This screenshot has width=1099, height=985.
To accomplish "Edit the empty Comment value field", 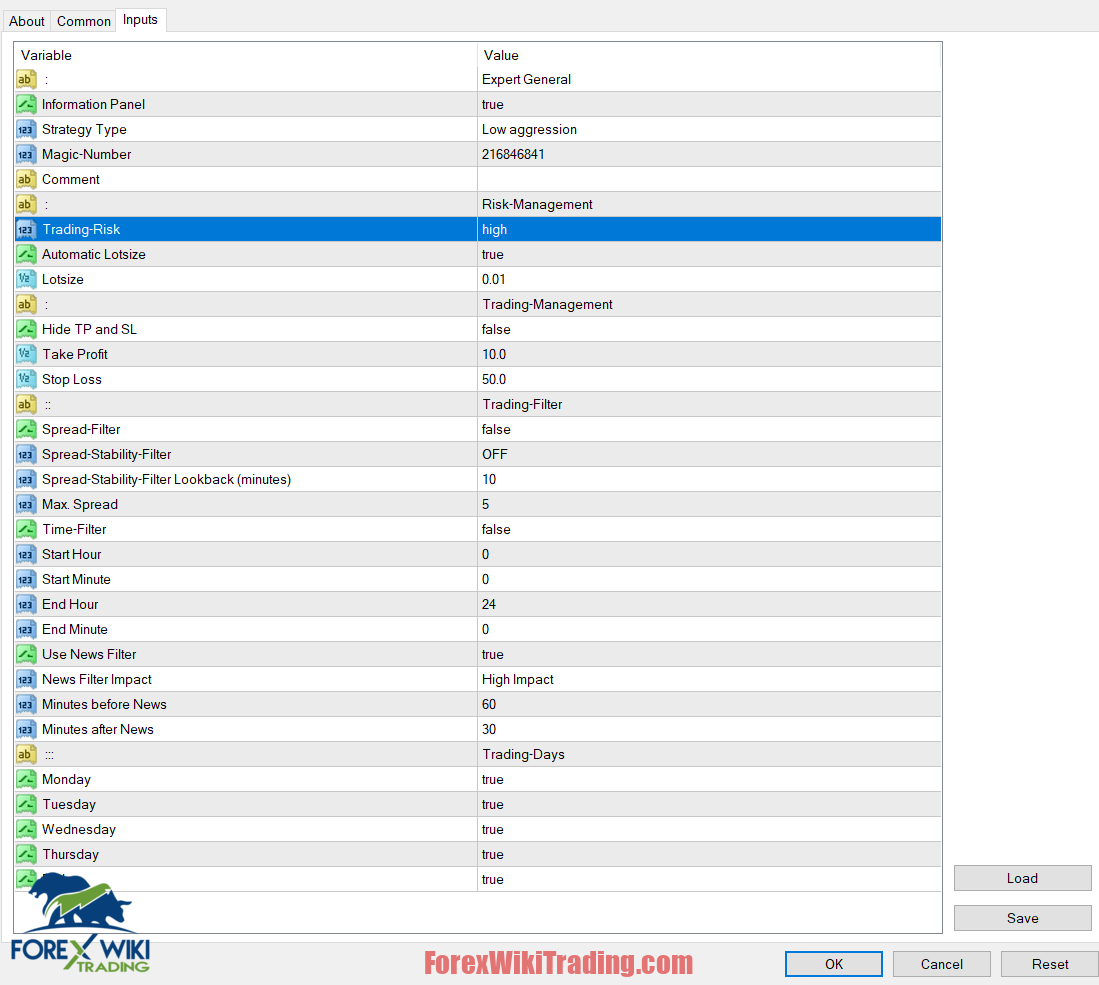I will (709, 179).
